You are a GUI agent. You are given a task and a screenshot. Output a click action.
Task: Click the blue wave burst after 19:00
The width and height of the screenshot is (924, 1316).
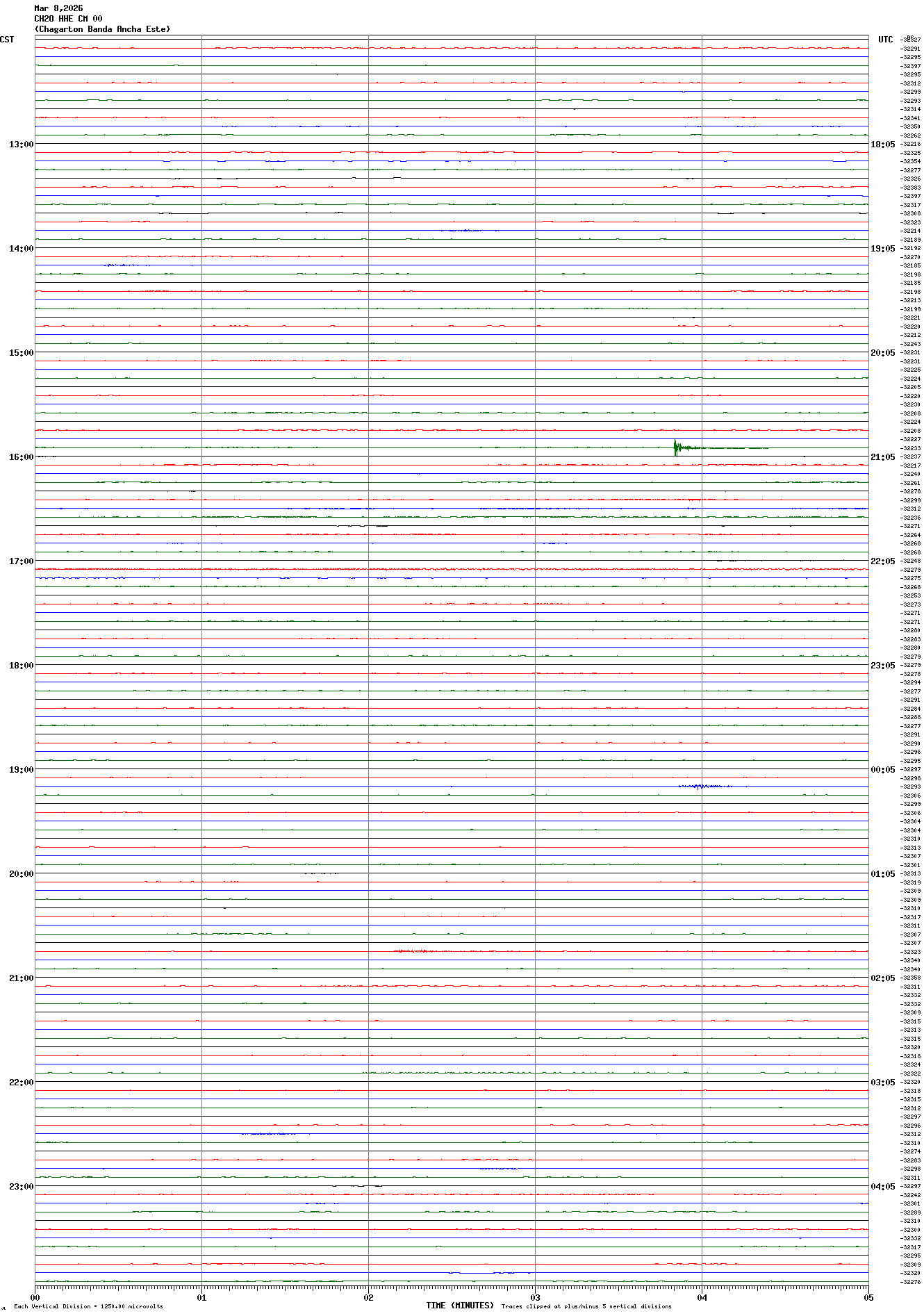coord(703,787)
